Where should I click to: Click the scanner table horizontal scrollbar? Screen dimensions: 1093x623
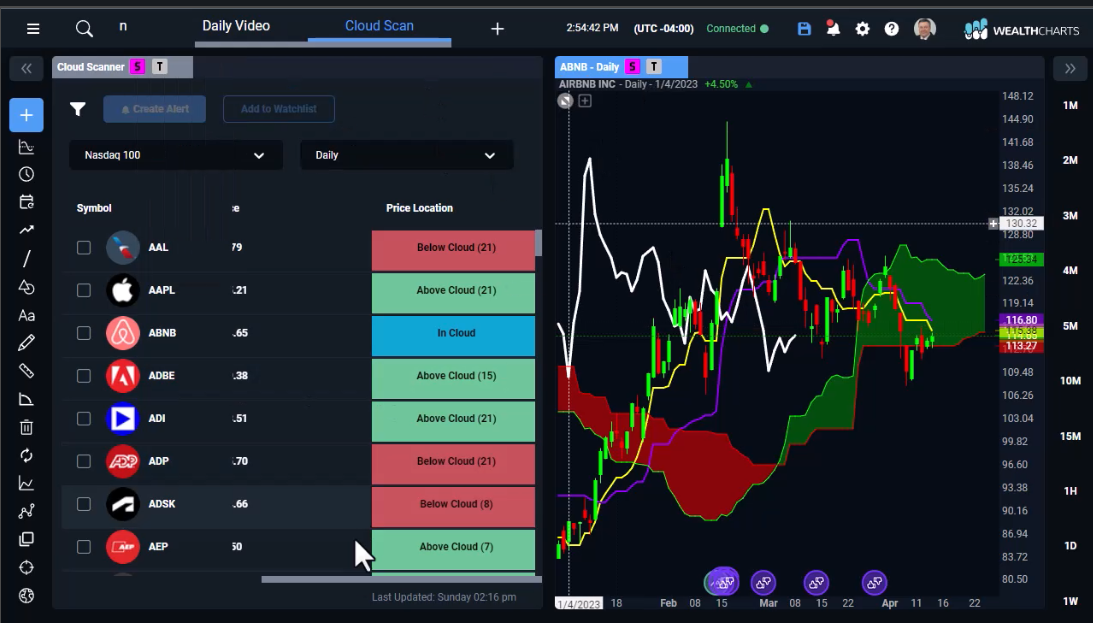[x=402, y=579]
